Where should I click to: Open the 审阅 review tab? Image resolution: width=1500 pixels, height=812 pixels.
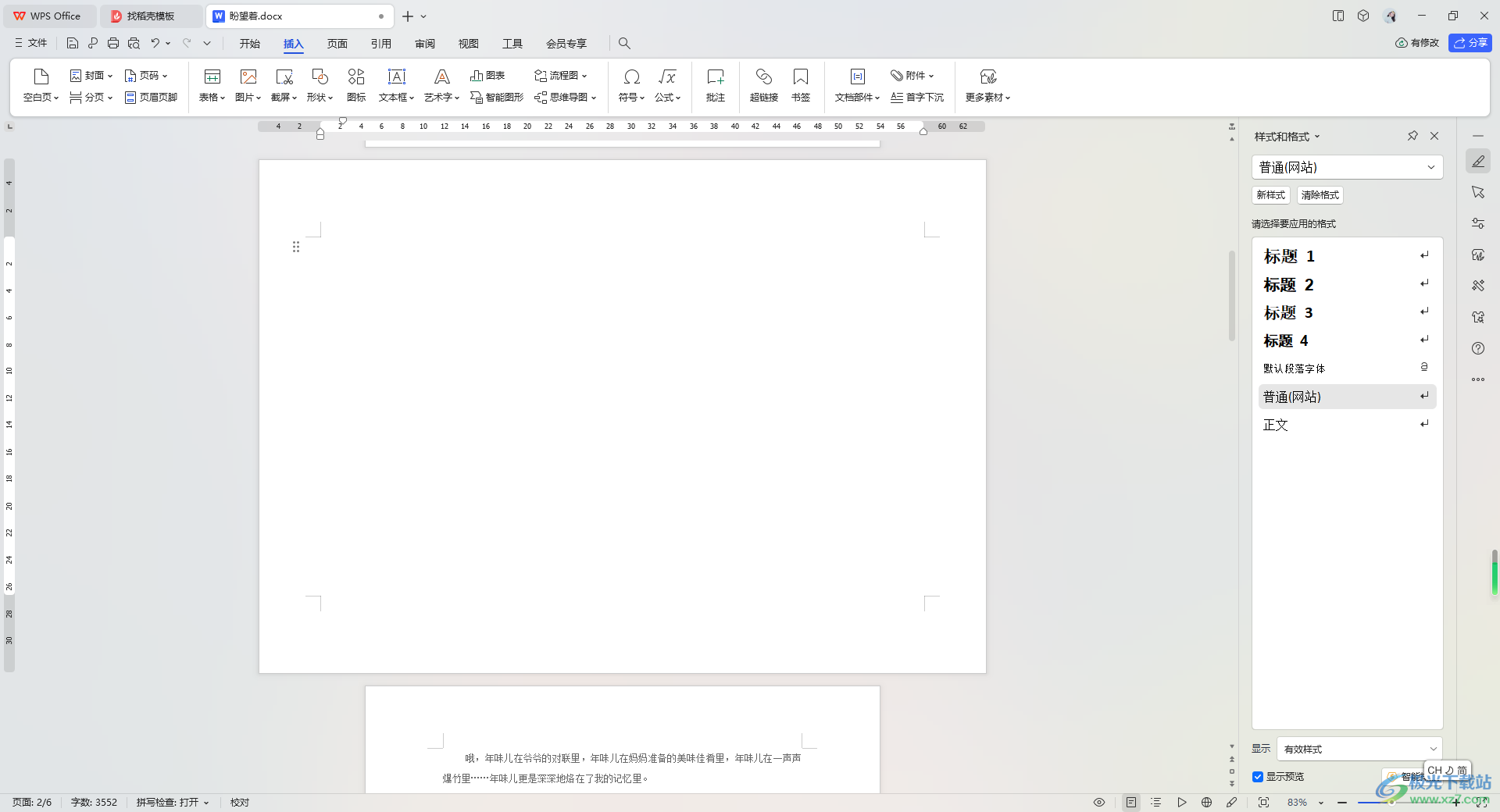coord(425,44)
